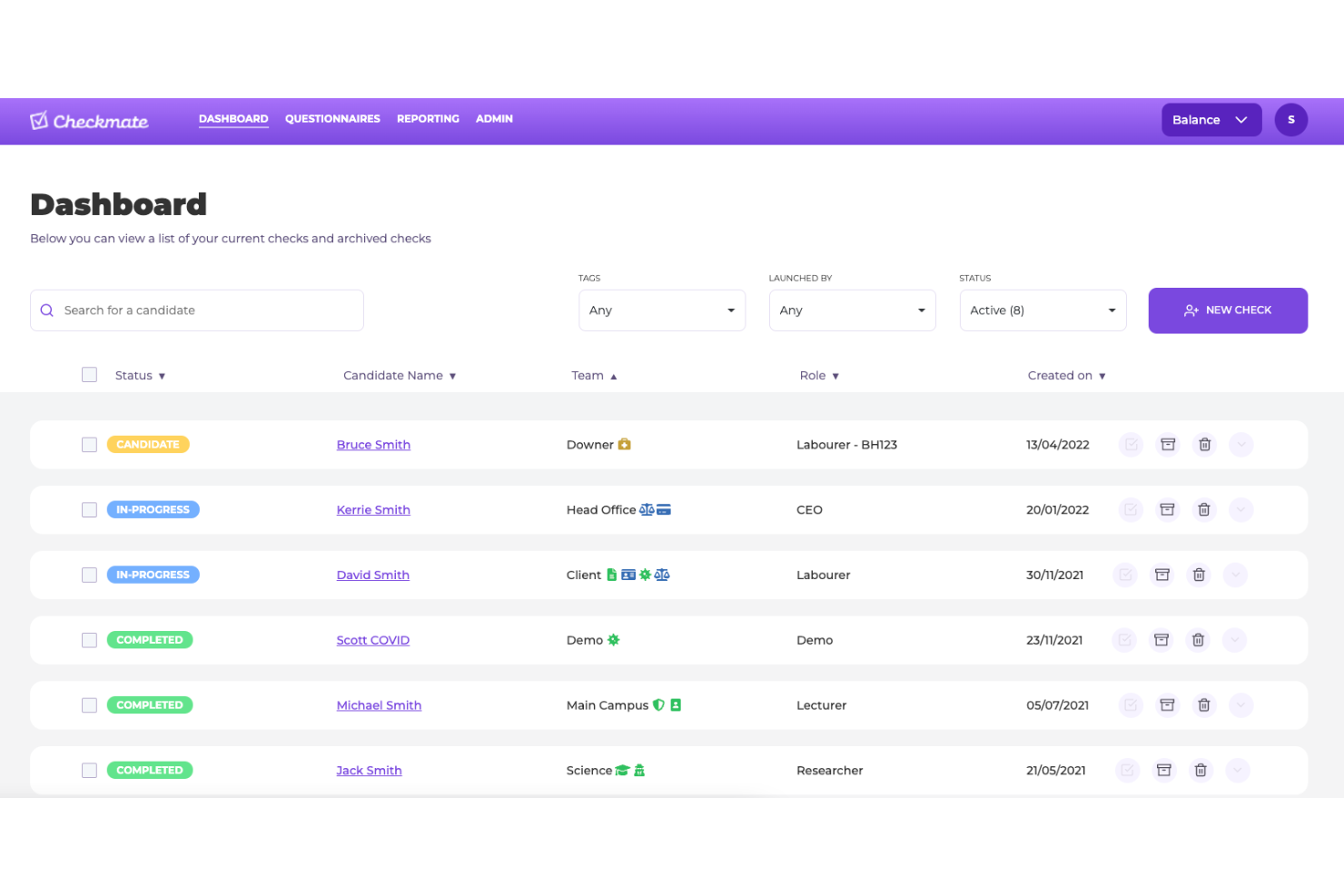Click the edit-check icon in Michael Smith's row
The width and height of the screenshot is (1344, 896).
click(x=1130, y=705)
